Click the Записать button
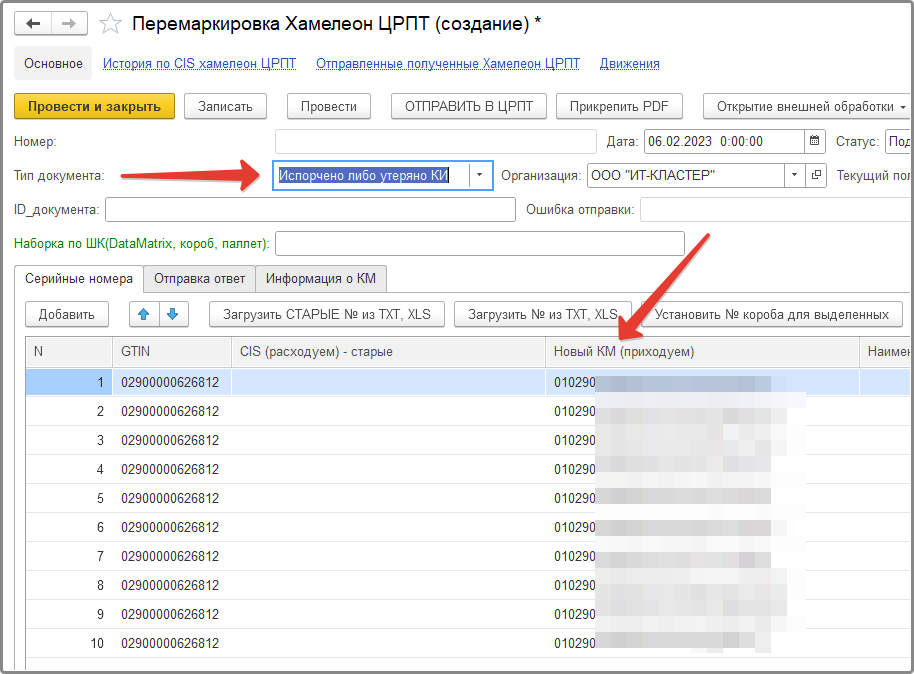The width and height of the screenshot is (914, 674). point(225,106)
